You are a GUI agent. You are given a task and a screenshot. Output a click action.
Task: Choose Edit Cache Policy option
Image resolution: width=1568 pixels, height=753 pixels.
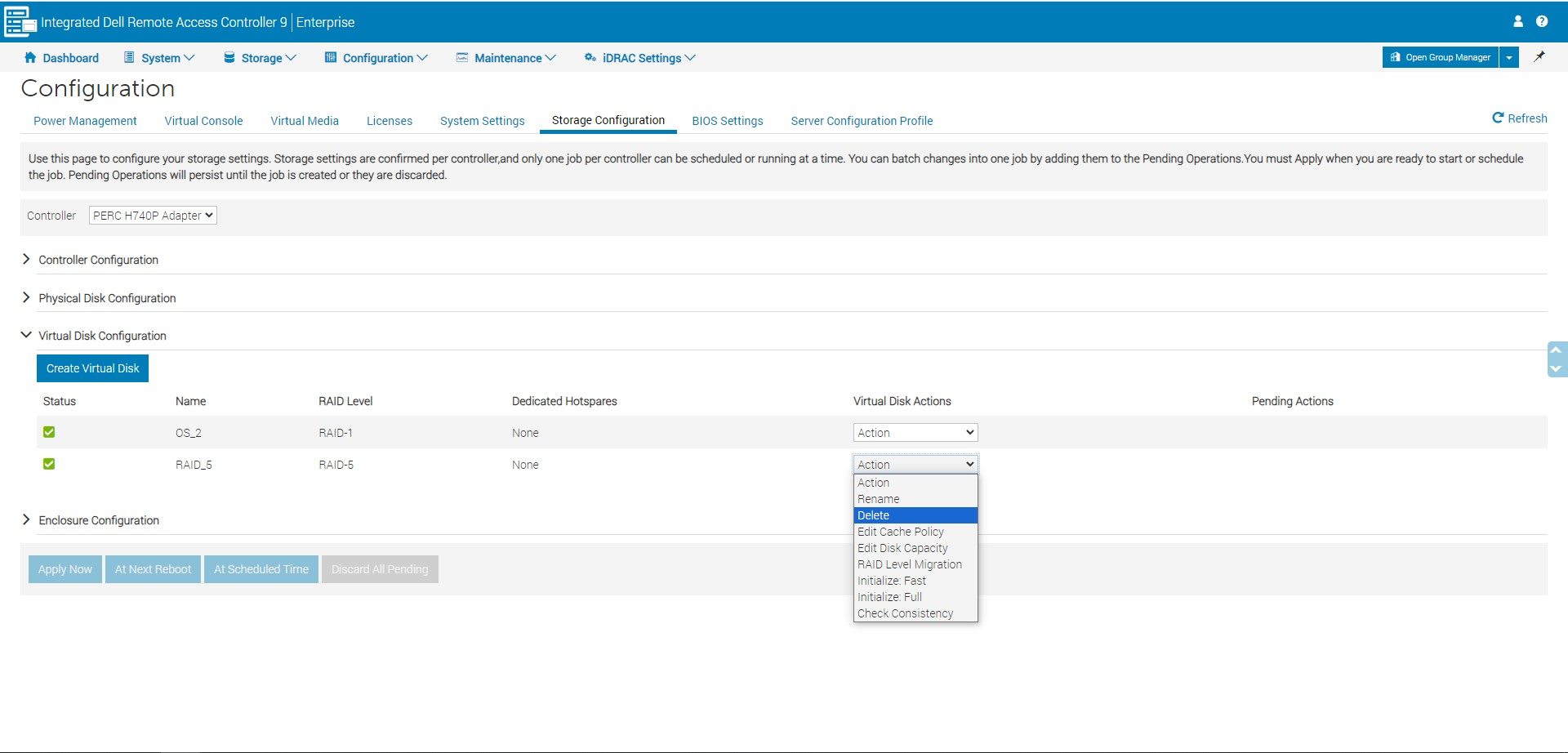pos(915,532)
